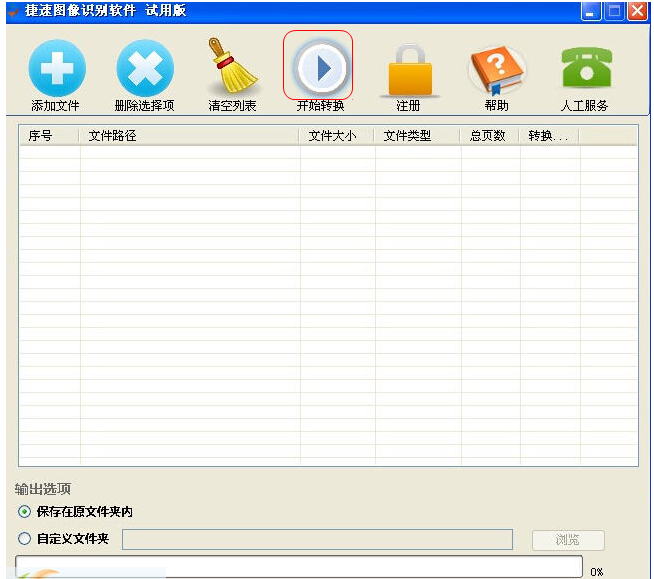Click the 文件路径 column header
The image size is (654, 579).
tap(189, 136)
